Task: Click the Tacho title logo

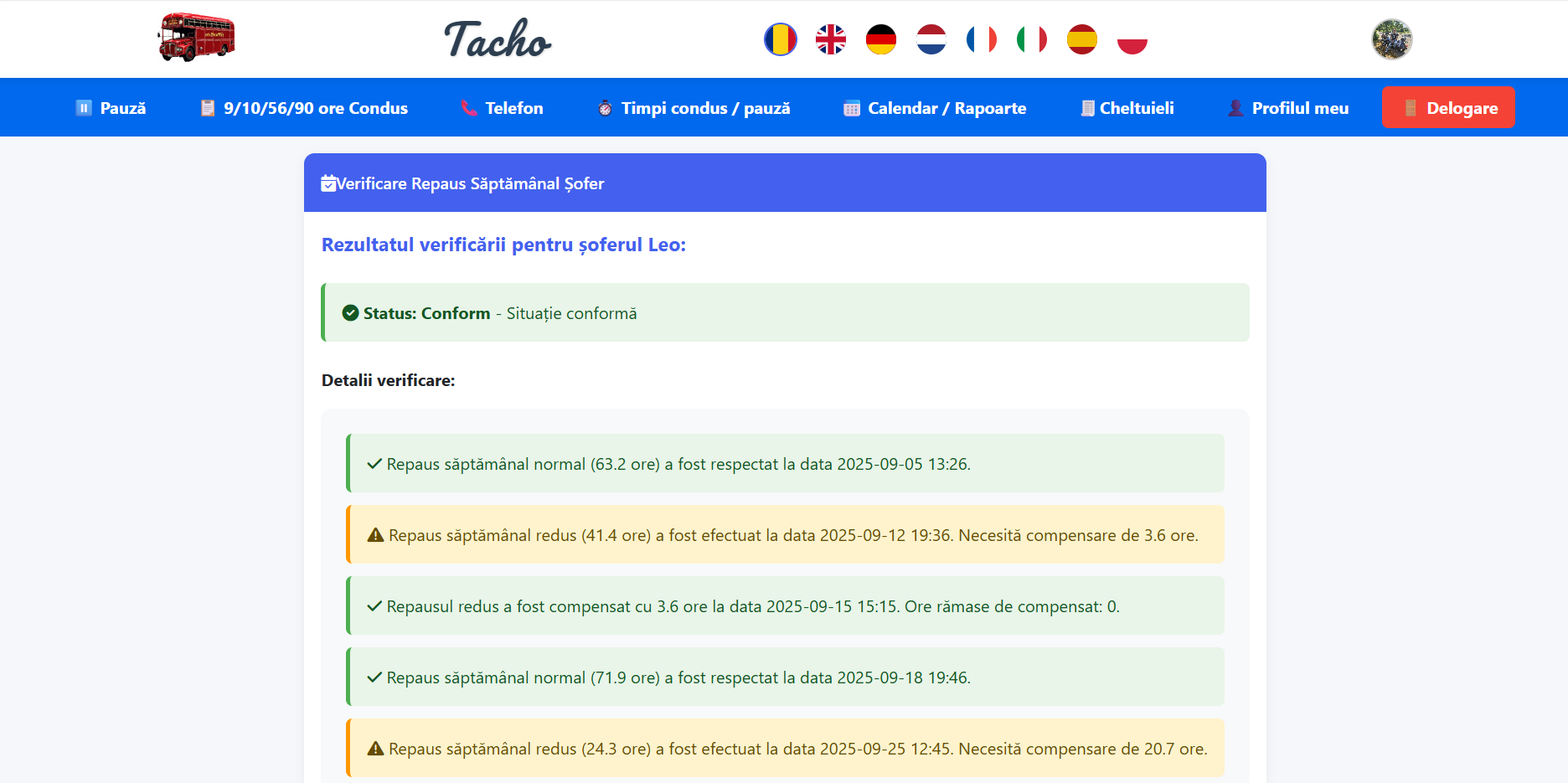Action: point(498,39)
